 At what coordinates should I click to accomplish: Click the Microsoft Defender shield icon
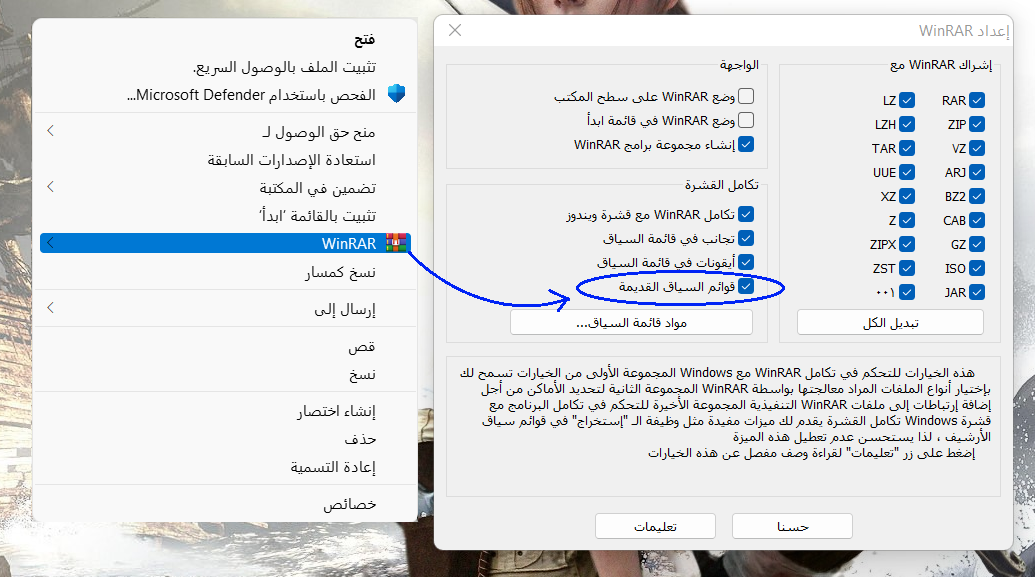[x=396, y=94]
